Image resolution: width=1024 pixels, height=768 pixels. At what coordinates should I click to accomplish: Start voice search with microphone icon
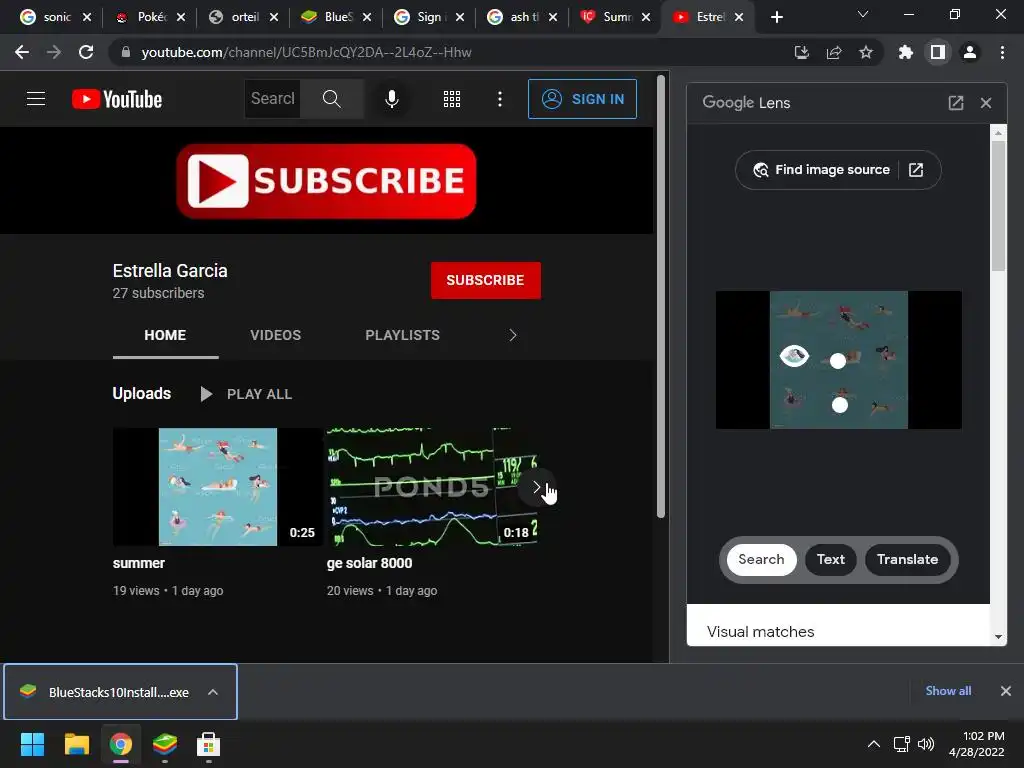(x=392, y=99)
